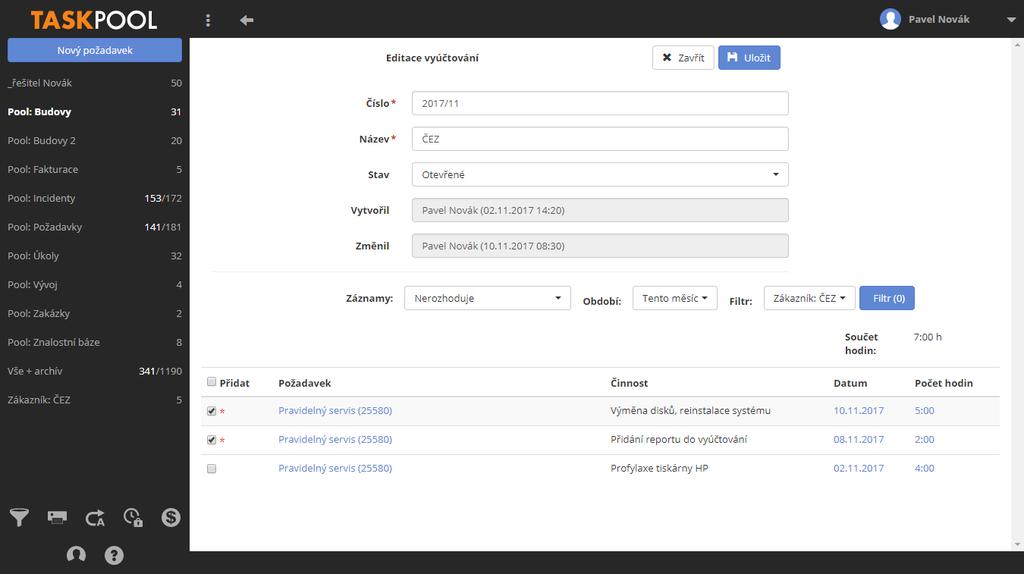Select Vše + archiv in sidebar

tap(95, 371)
